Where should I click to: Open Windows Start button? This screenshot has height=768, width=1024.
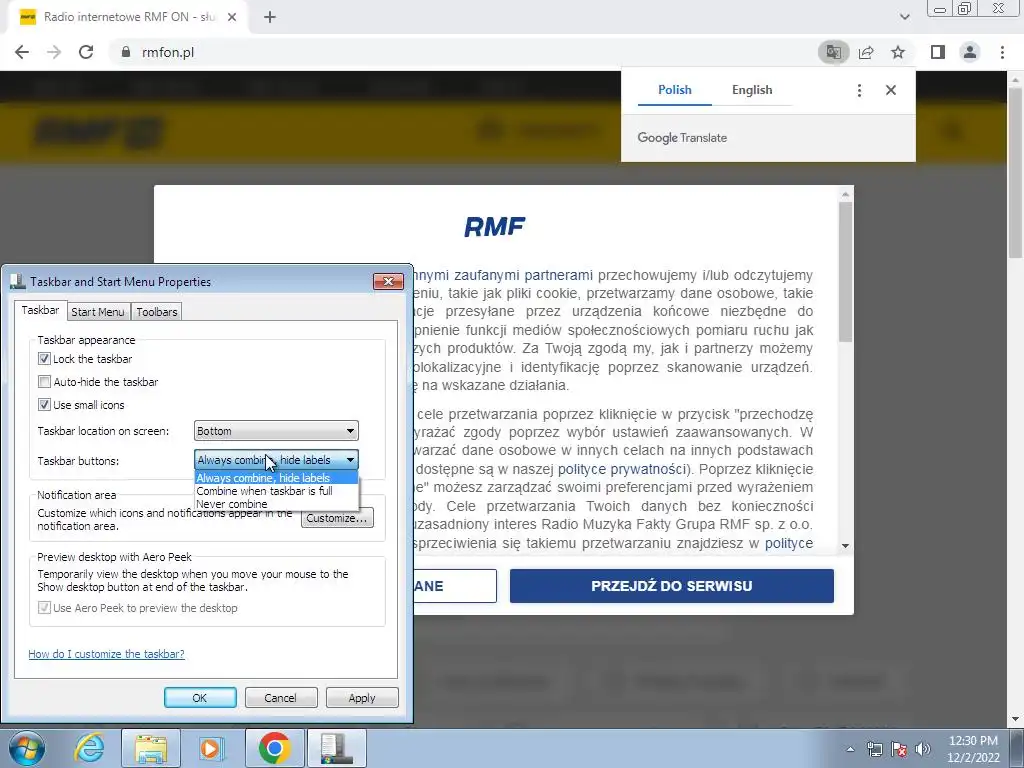click(x=27, y=748)
